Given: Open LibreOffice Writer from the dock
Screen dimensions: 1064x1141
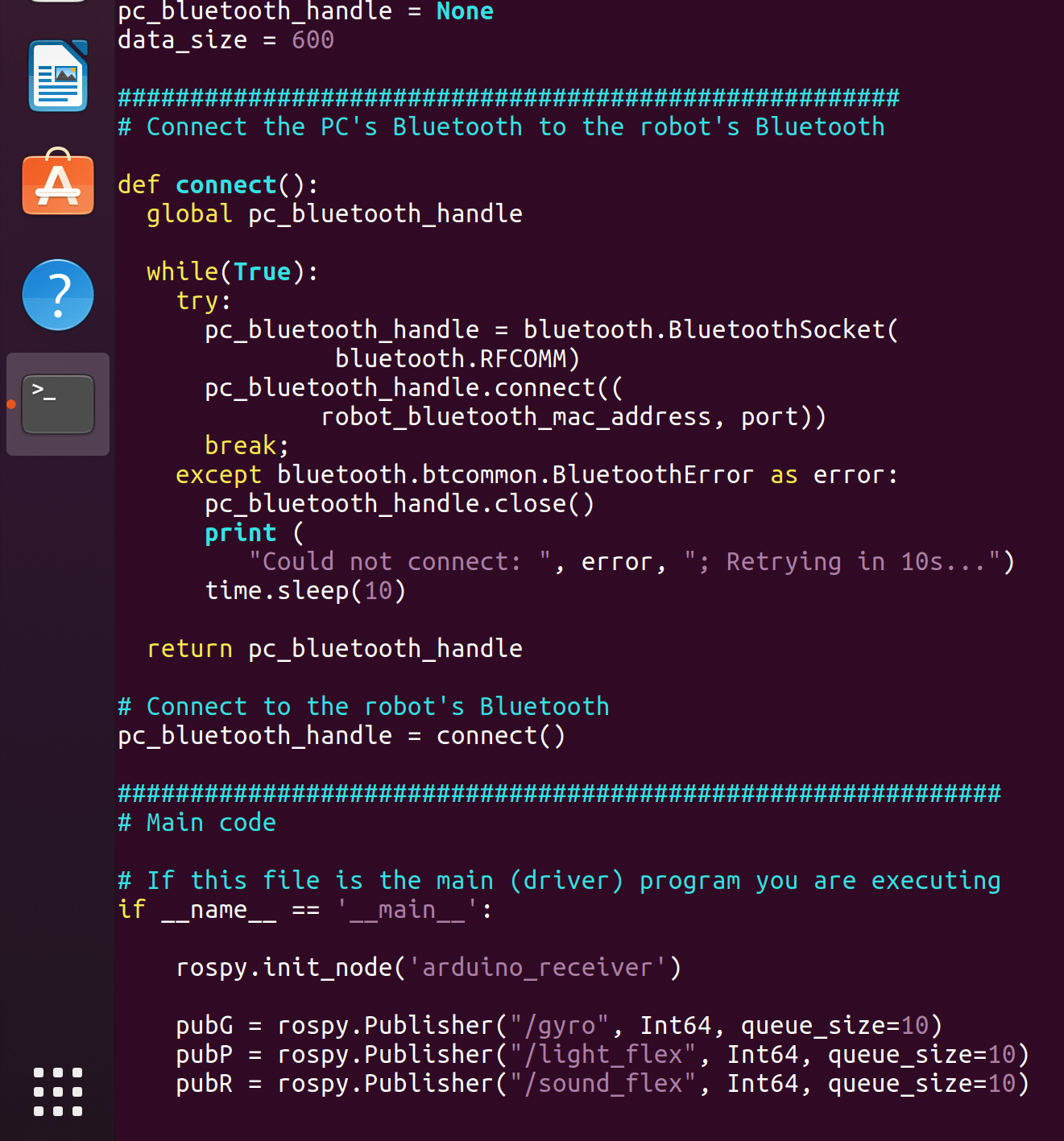Looking at the screenshot, I should 58,76.
